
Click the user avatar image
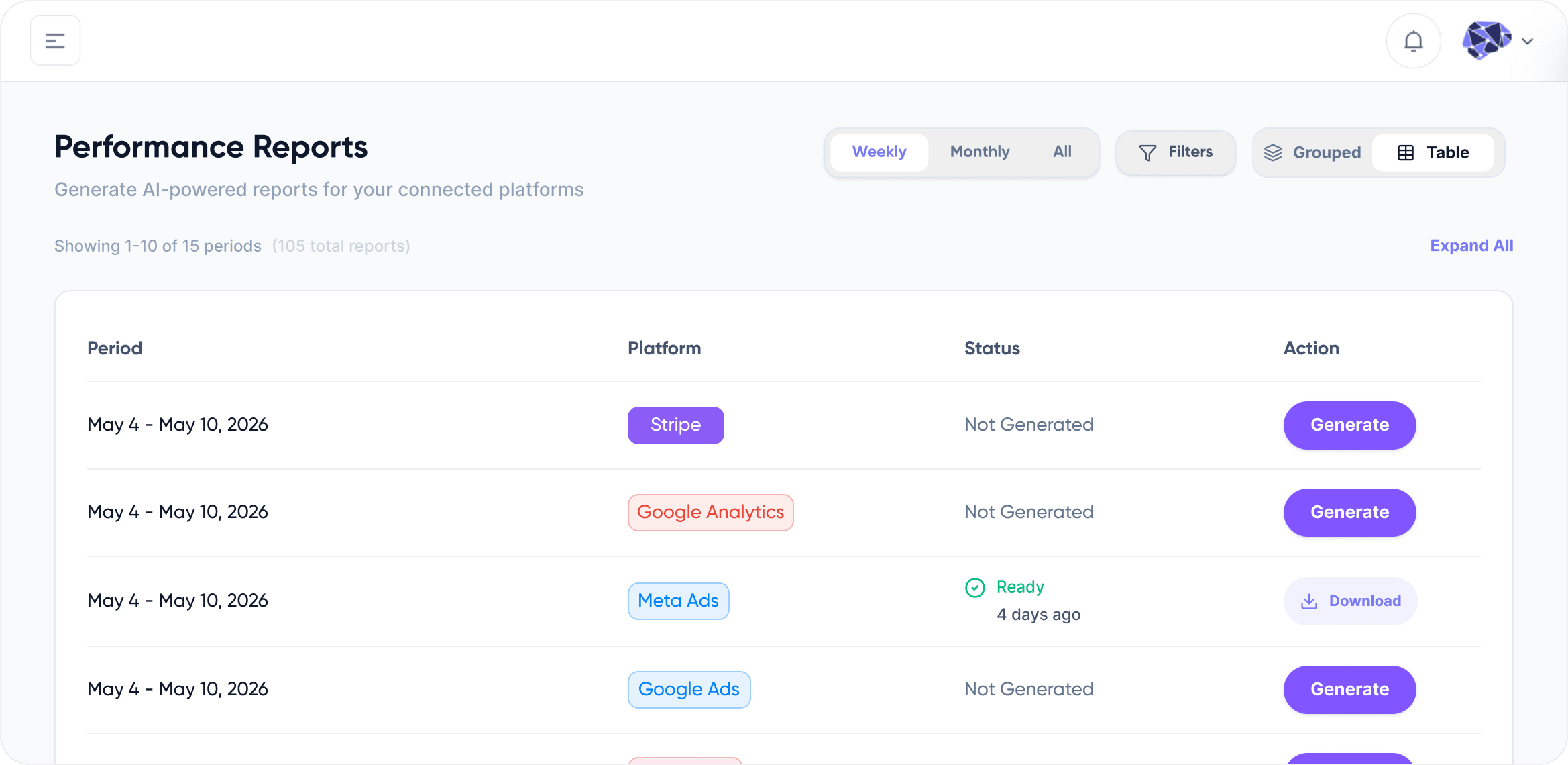point(1487,41)
